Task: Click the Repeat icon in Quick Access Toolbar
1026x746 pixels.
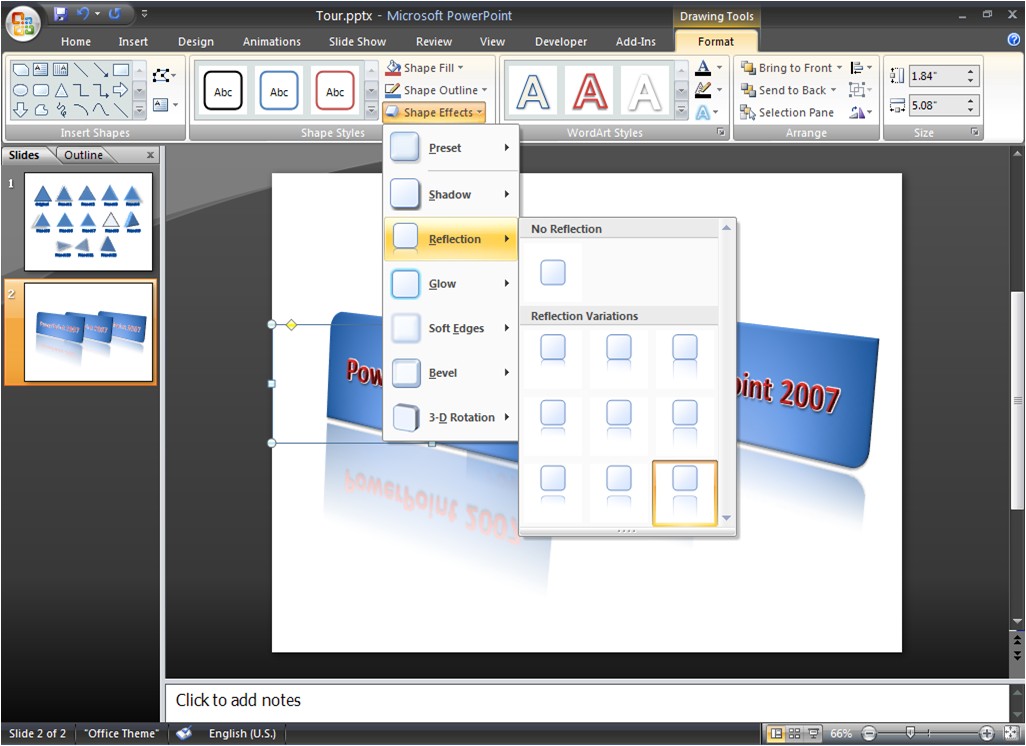Action: coord(115,14)
